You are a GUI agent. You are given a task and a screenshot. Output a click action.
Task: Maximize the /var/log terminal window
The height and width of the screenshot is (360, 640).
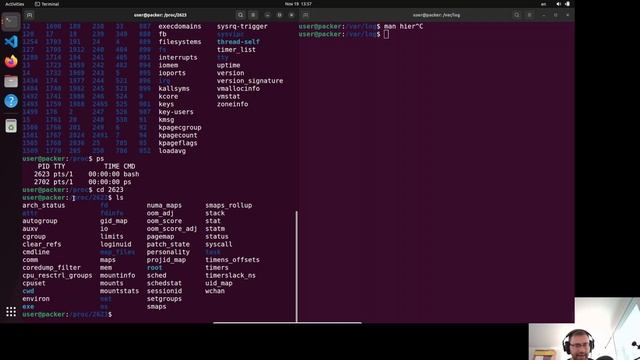[x=556, y=15]
